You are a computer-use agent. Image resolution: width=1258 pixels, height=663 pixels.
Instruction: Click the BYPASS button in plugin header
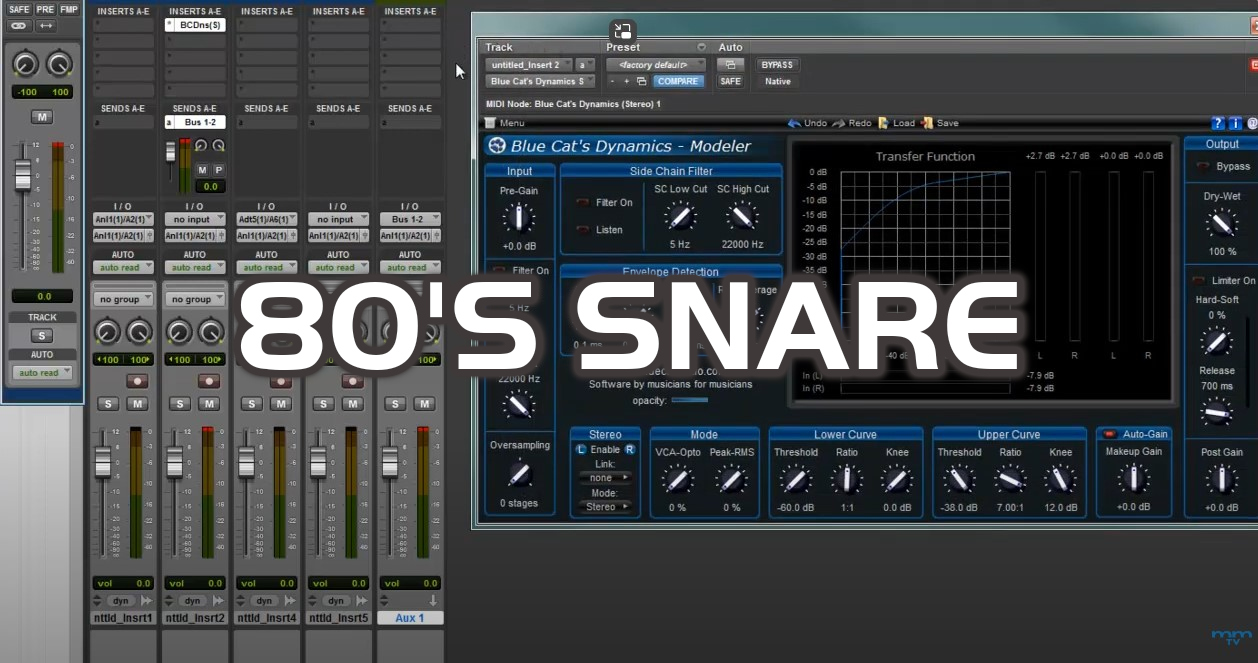777,65
